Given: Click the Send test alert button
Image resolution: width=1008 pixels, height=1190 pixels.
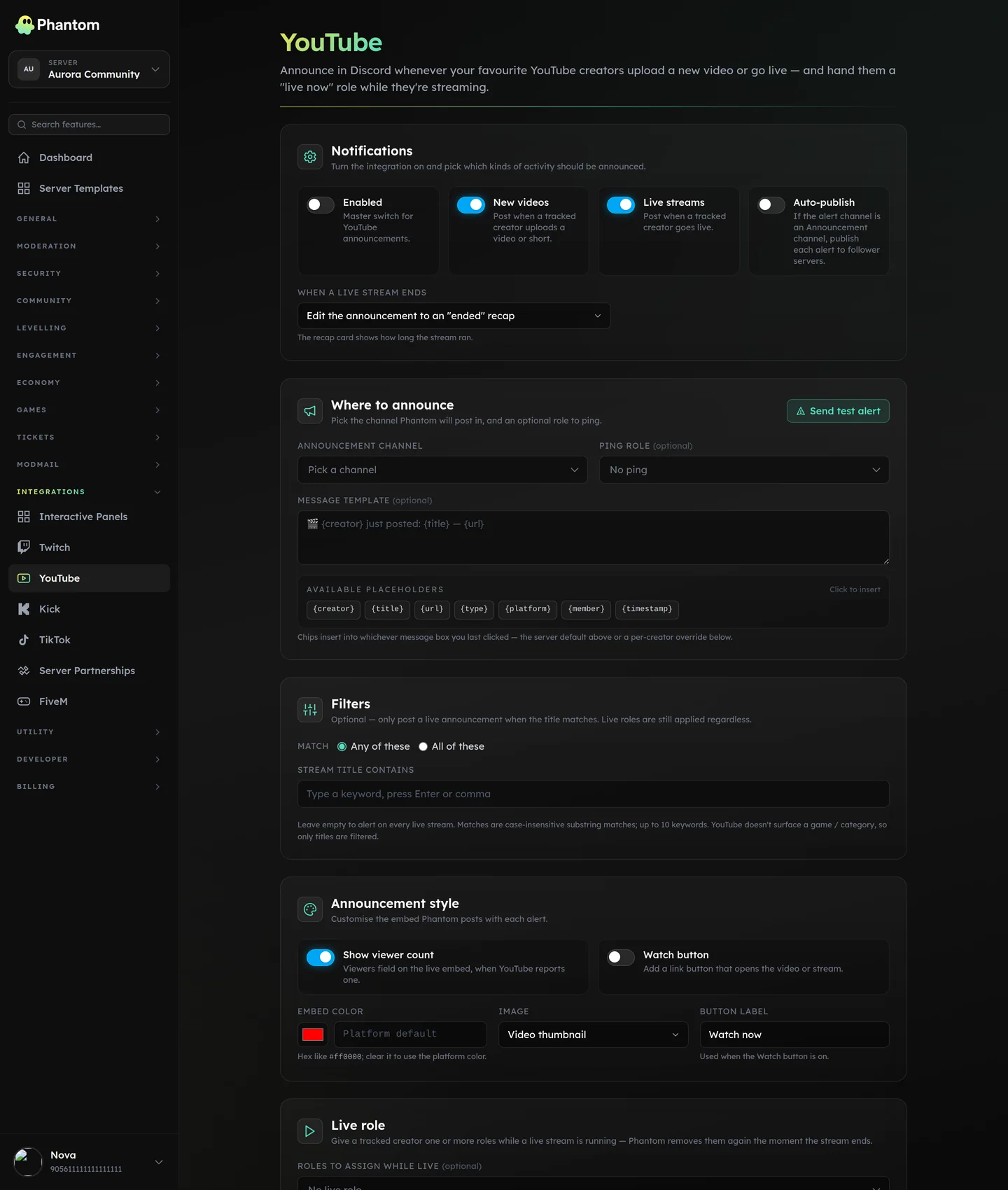Looking at the screenshot, I should (838, 411).
